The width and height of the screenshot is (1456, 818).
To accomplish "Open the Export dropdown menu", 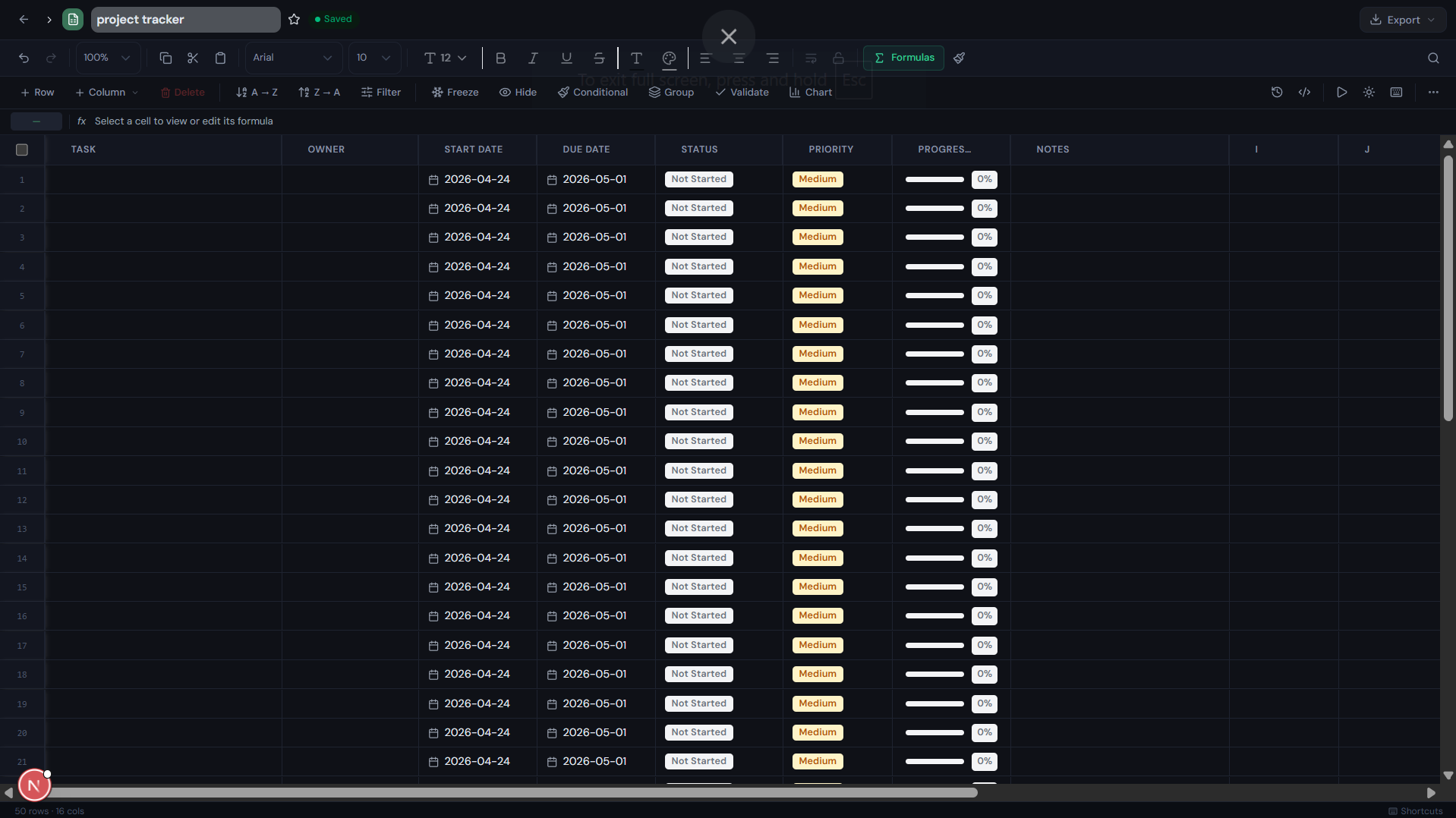I will [1401, 20].
